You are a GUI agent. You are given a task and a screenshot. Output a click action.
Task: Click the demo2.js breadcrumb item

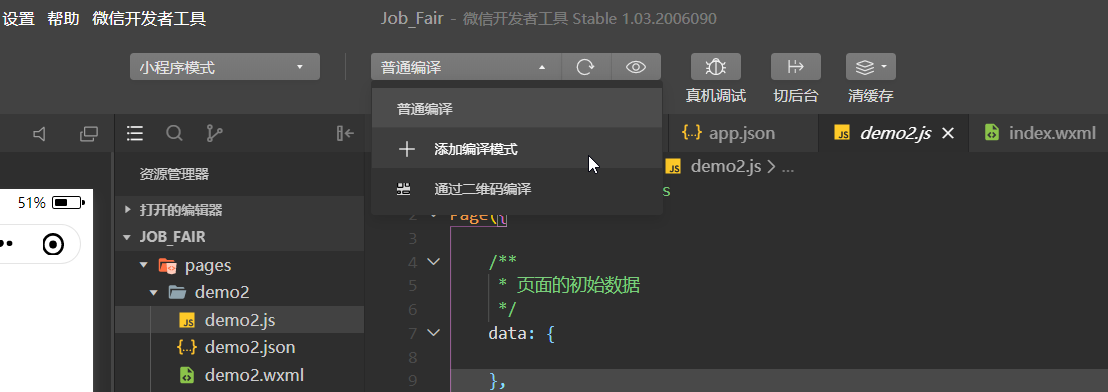(726, 167)
